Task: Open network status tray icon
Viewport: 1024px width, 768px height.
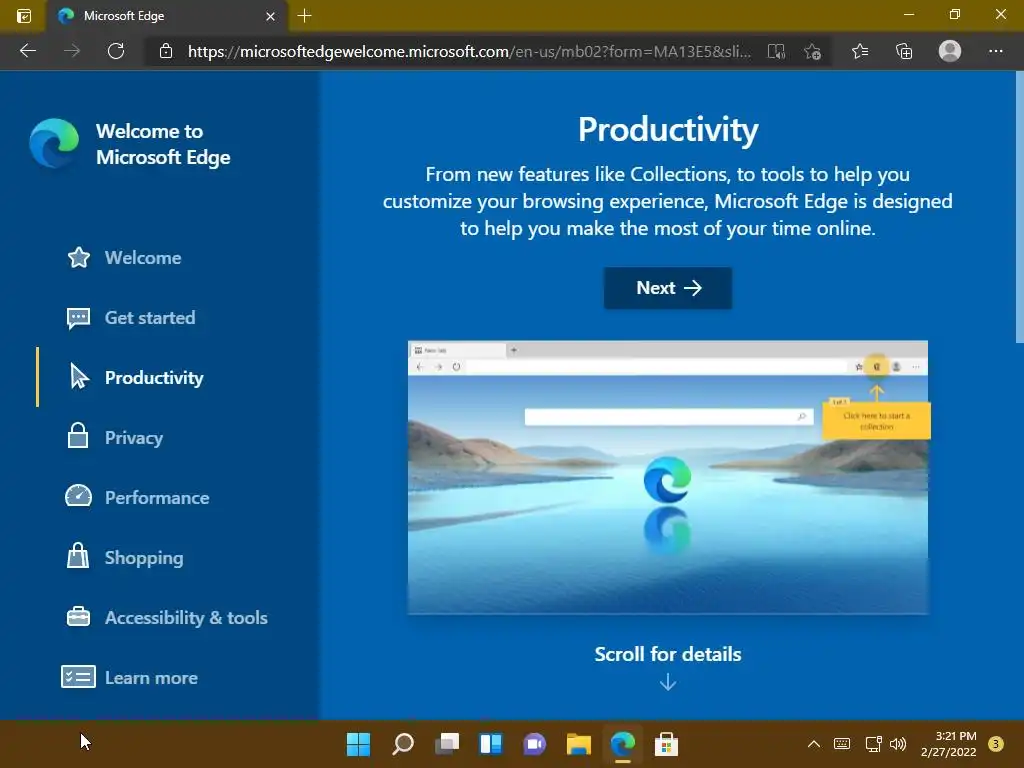Action: (x=873, y=744)
